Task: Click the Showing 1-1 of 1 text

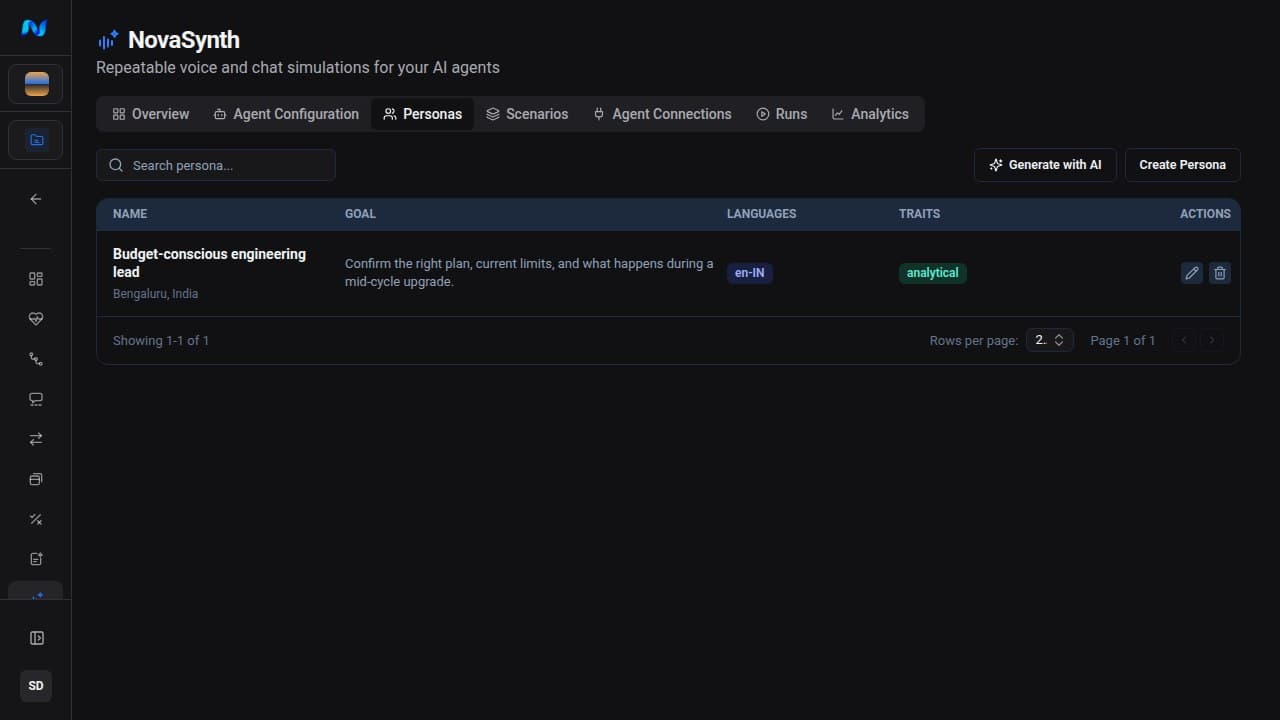Action: (x=161, y=340)
